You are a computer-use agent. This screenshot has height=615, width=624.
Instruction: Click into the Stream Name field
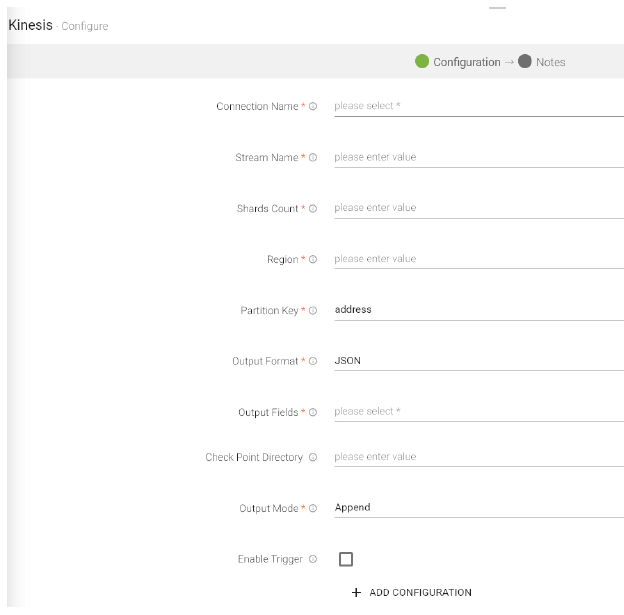click(478, 157)
